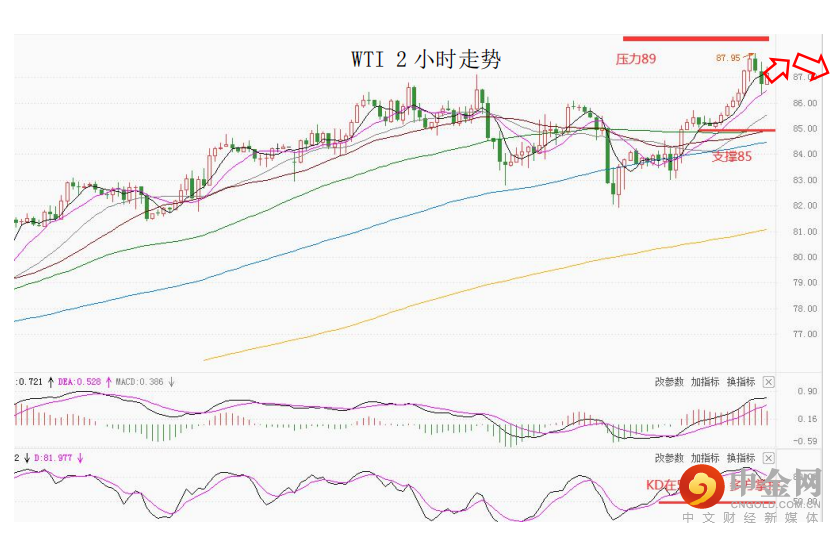This screenshot has width=836, height=536.
Task: Click the DEA:0.528 value label
Action: pos(79,382)
